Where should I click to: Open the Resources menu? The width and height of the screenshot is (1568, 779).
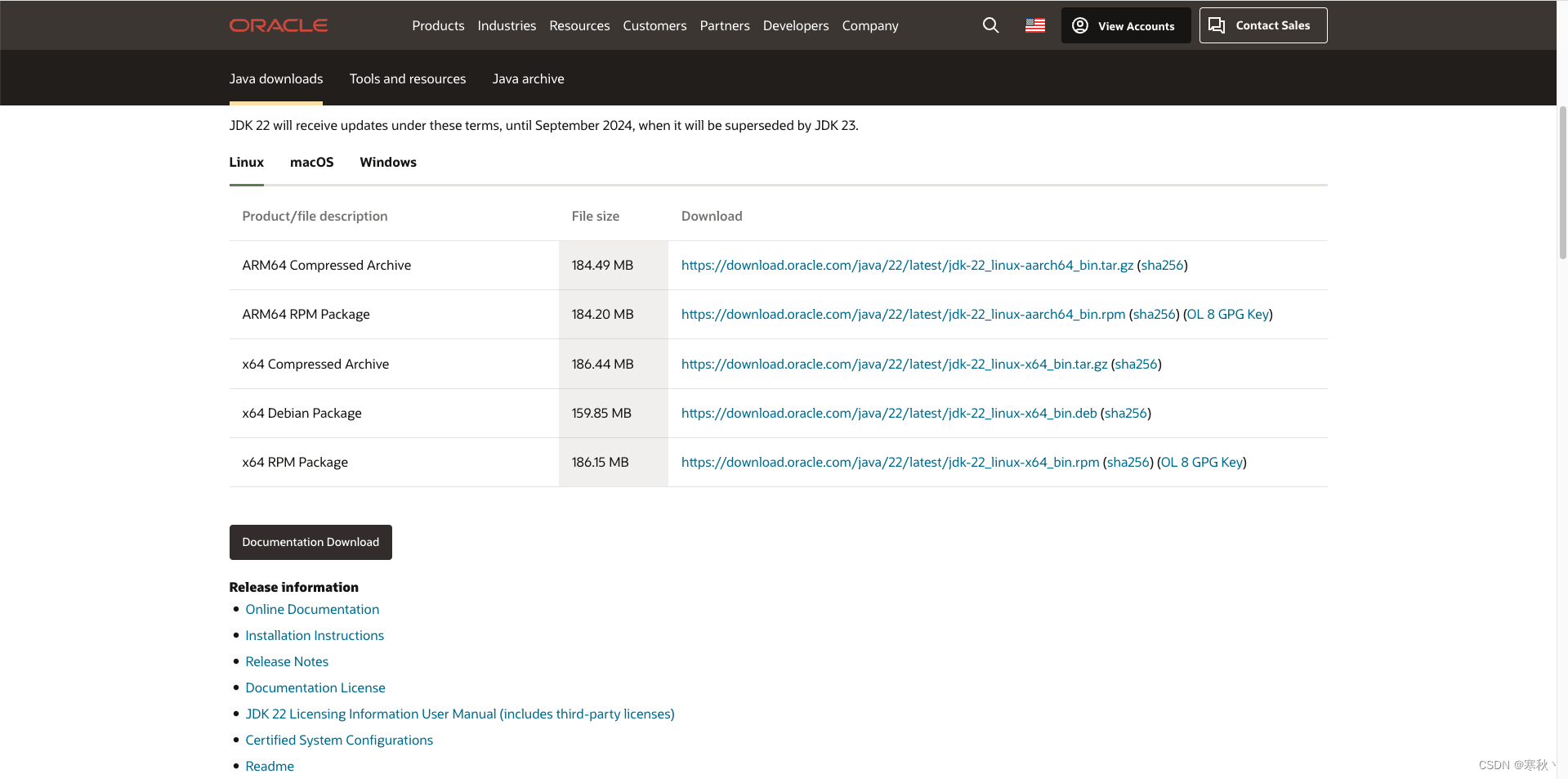point(579,25)
